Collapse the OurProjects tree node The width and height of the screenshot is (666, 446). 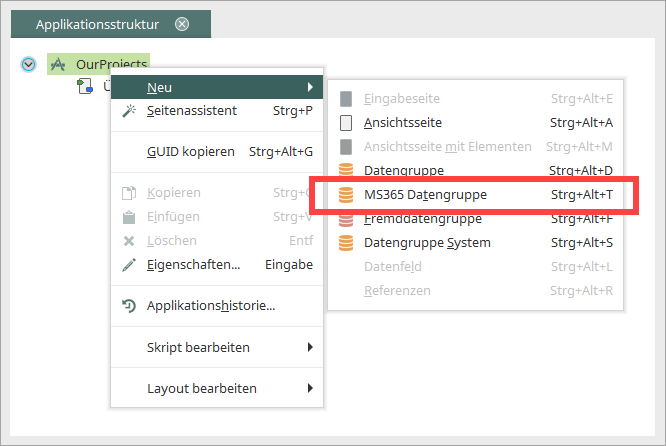pos(28,65)
